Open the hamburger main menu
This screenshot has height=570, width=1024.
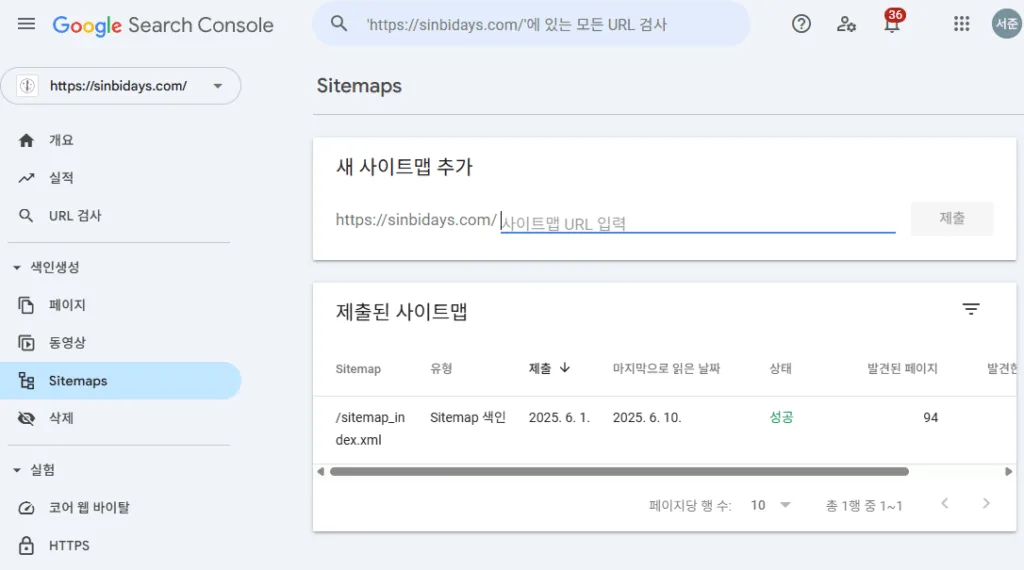(x=26, y=25)
